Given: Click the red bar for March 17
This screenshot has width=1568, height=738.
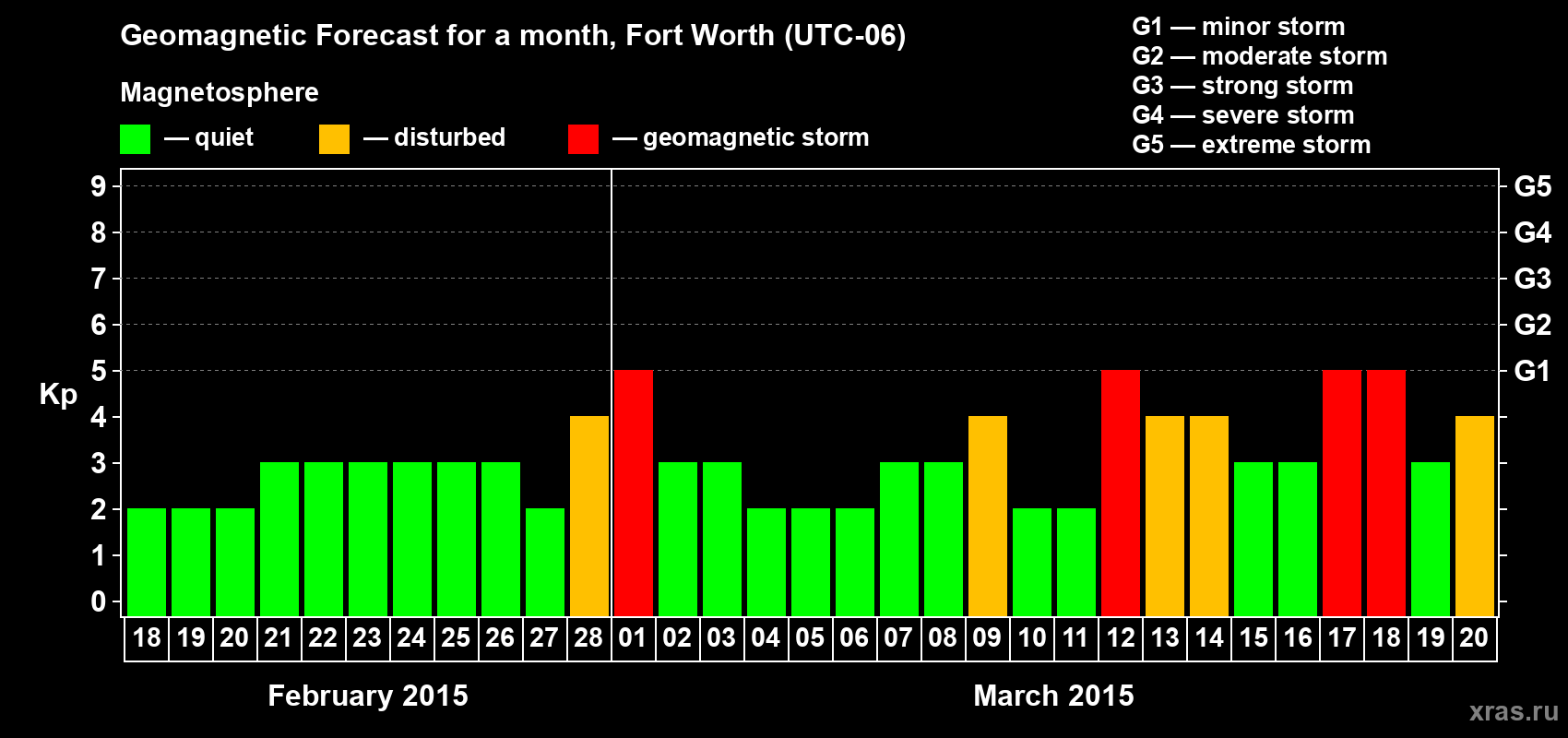Looking at the screenshot, I should (x=1342, y=493).
